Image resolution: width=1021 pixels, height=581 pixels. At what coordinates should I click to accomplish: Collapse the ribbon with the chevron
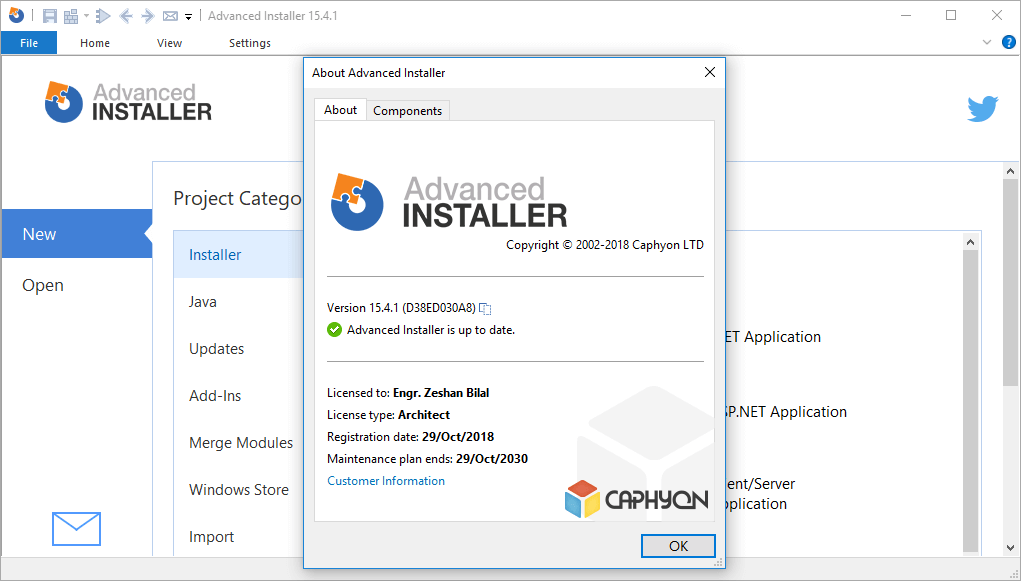986,42
